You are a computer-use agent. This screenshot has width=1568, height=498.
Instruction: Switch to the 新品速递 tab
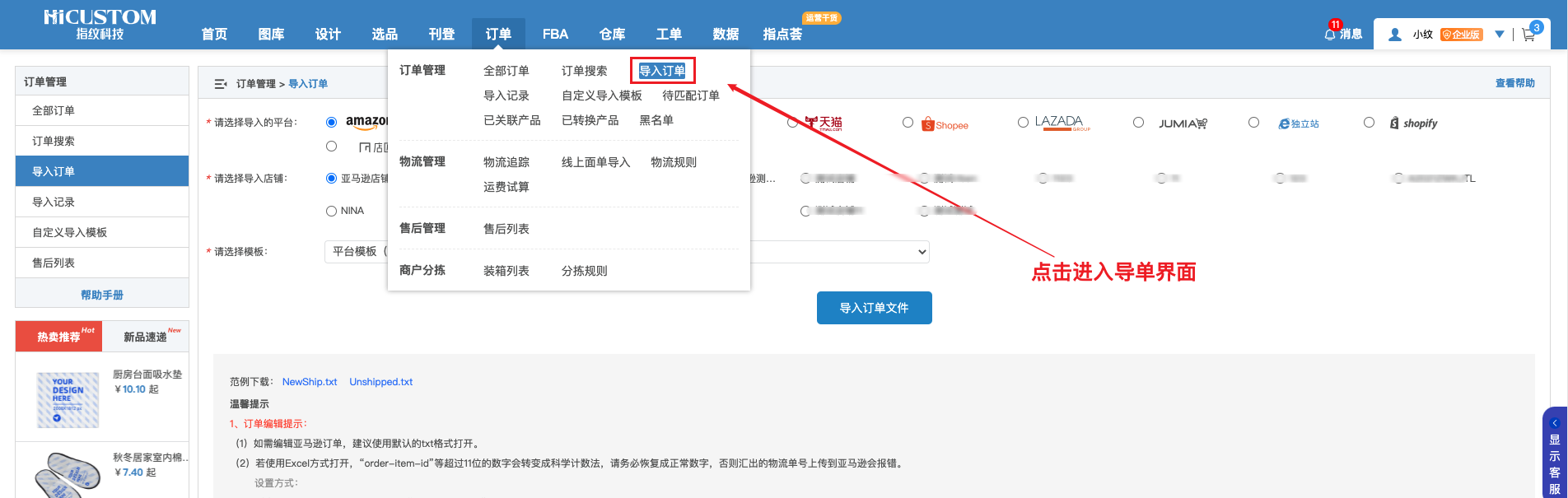[146, 337]
